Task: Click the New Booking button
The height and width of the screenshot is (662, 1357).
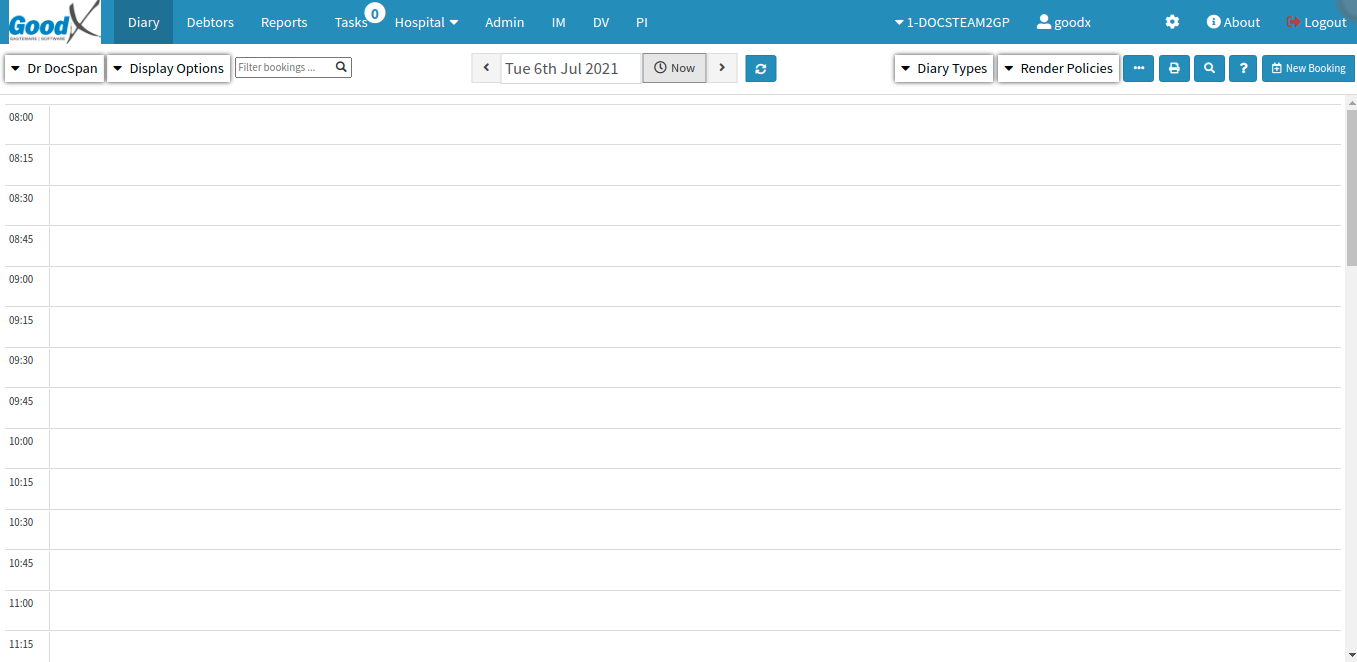Action: click(1308, 68)
